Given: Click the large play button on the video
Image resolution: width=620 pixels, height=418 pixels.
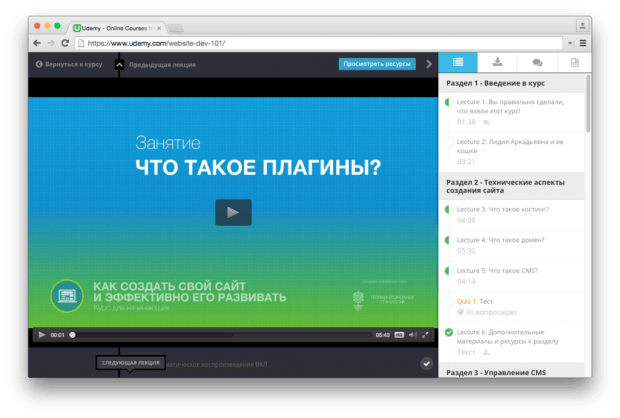Looking at the screenshot, I should coord(233,212).
